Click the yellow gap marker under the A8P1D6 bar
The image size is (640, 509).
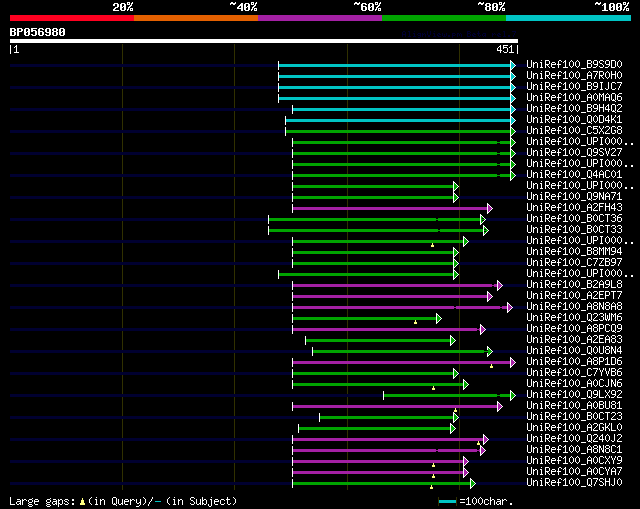491,366
